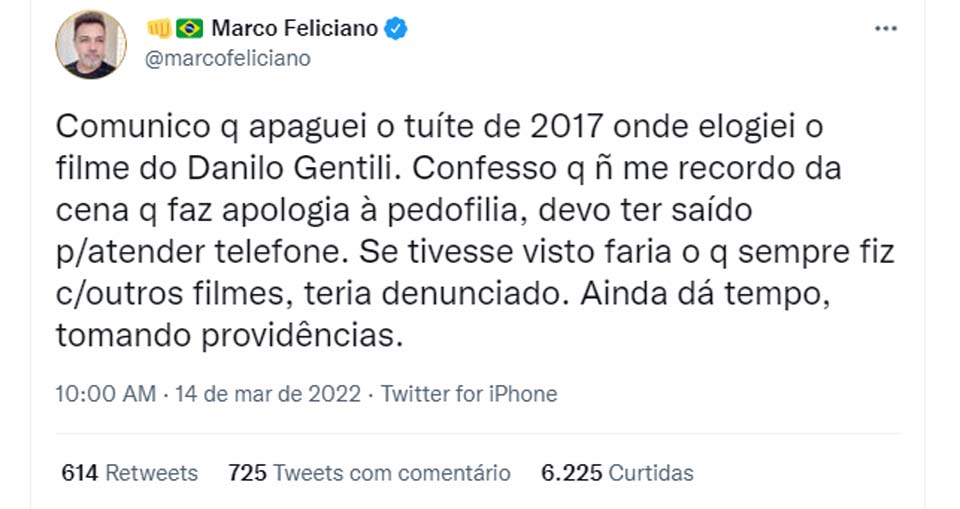Open the three-dot more options menu

click(x=885, y=29)
